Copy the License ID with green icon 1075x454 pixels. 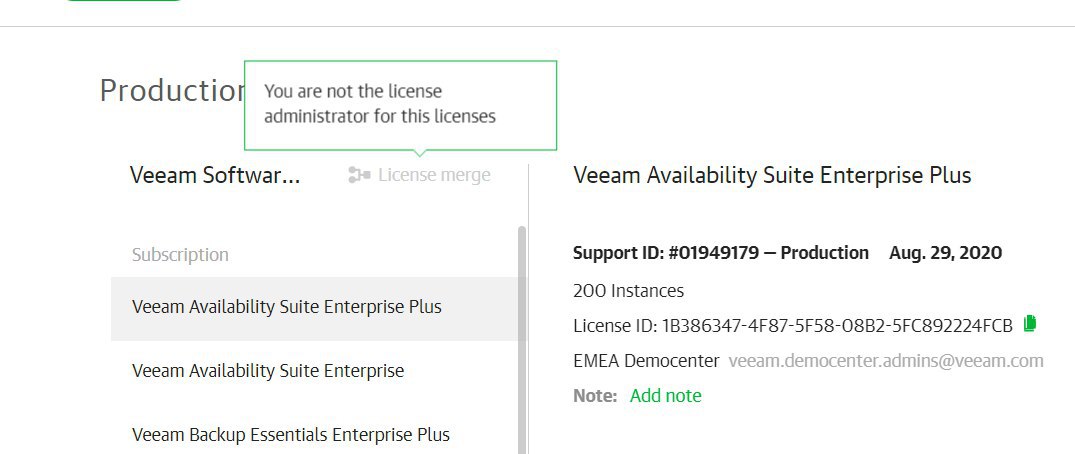coord(1029,324)
